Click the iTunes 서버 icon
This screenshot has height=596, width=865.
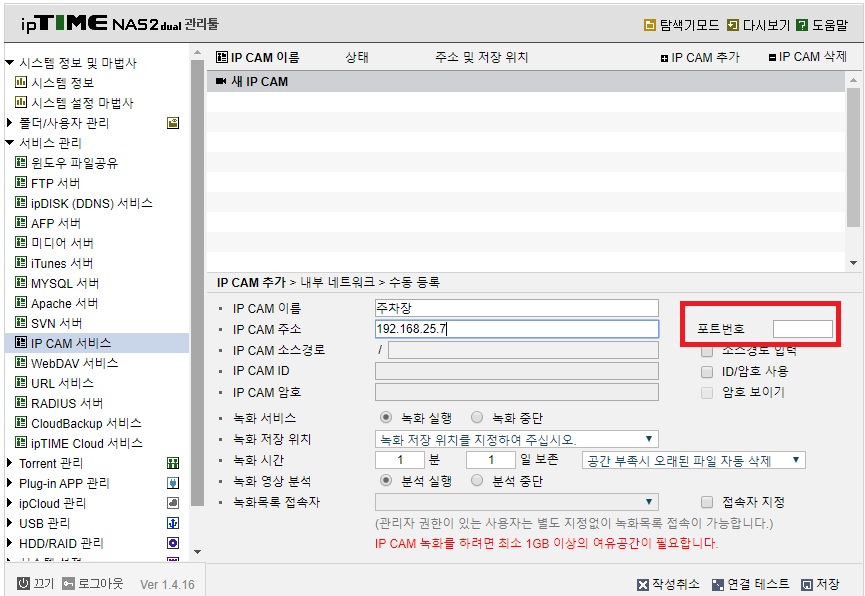point(21,262)
